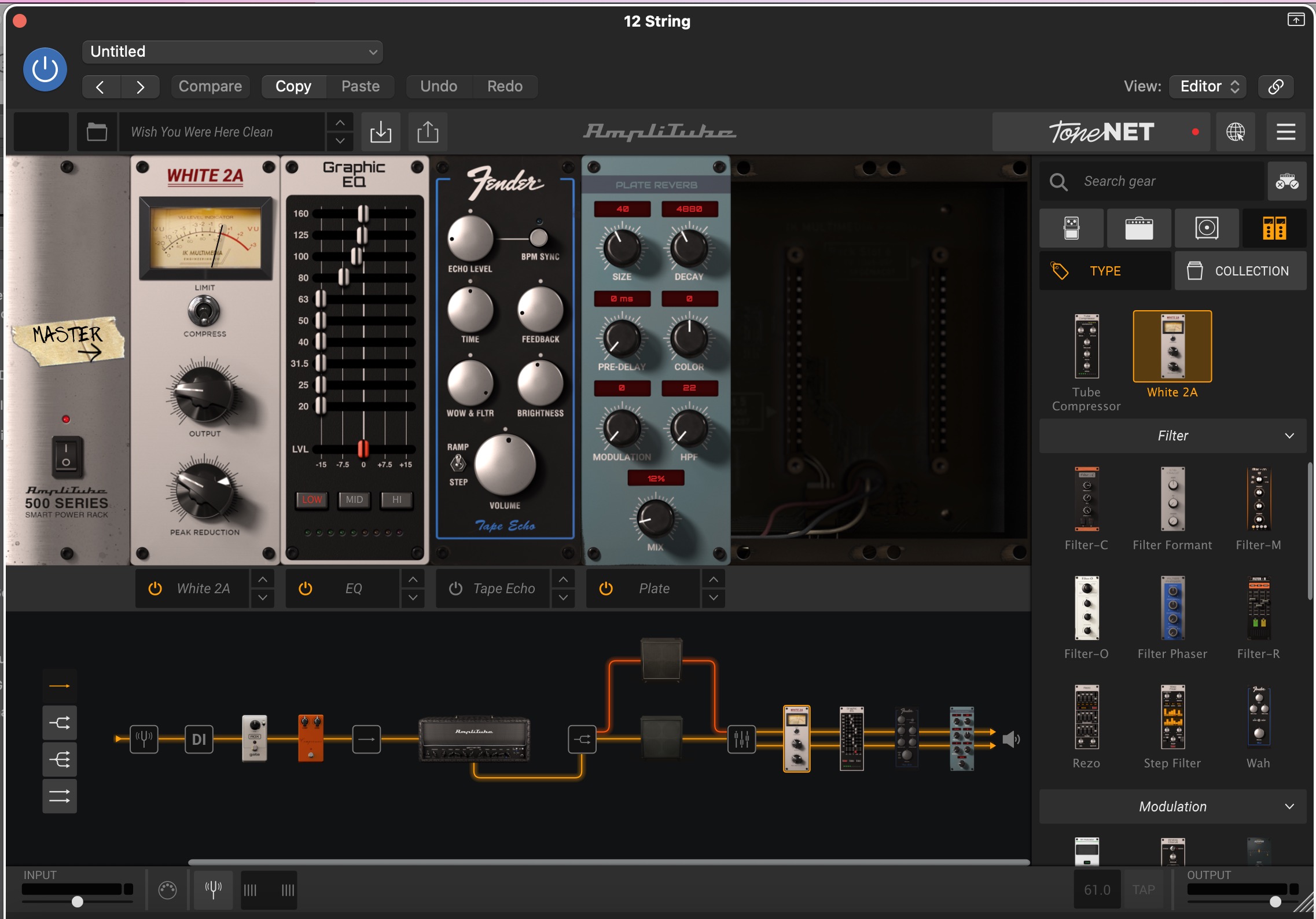Toggle the HI band button on Graphic EQ

click(397, 499)
